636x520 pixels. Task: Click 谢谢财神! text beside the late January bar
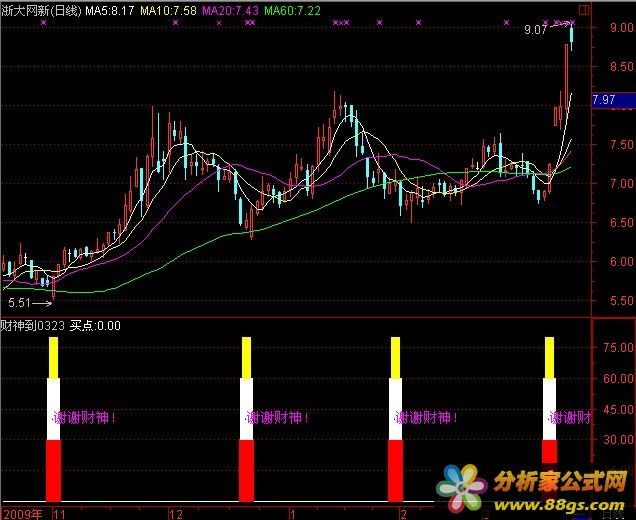[x=427, y=417]
